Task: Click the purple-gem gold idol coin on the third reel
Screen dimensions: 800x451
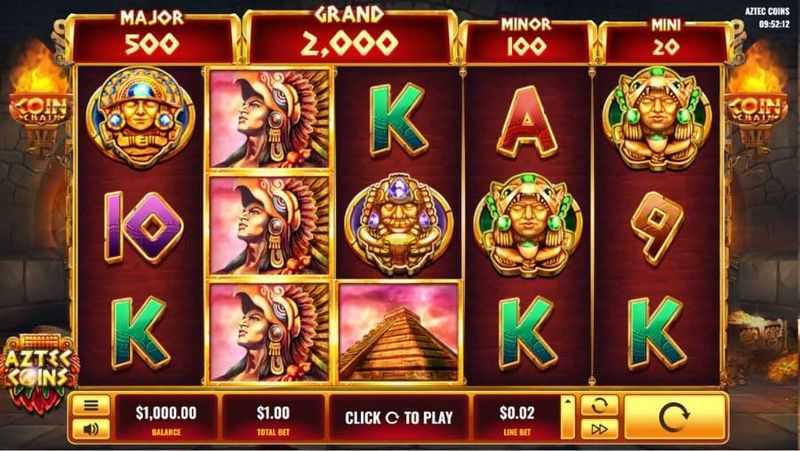Action: coord(398,226)
